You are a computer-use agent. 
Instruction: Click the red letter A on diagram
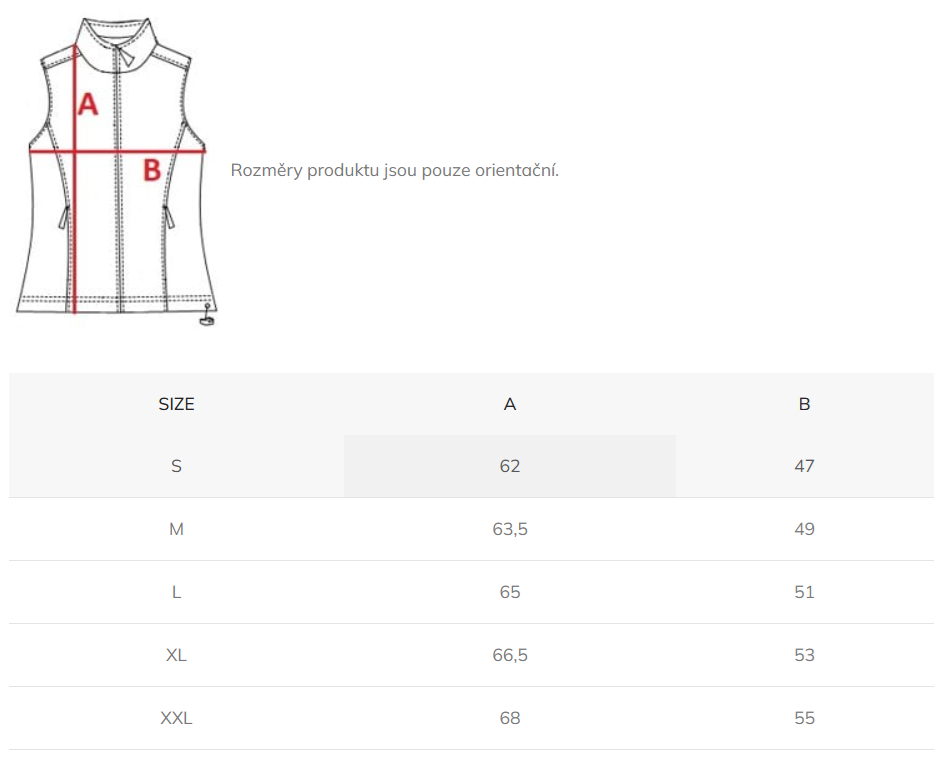tap(88, 104)
